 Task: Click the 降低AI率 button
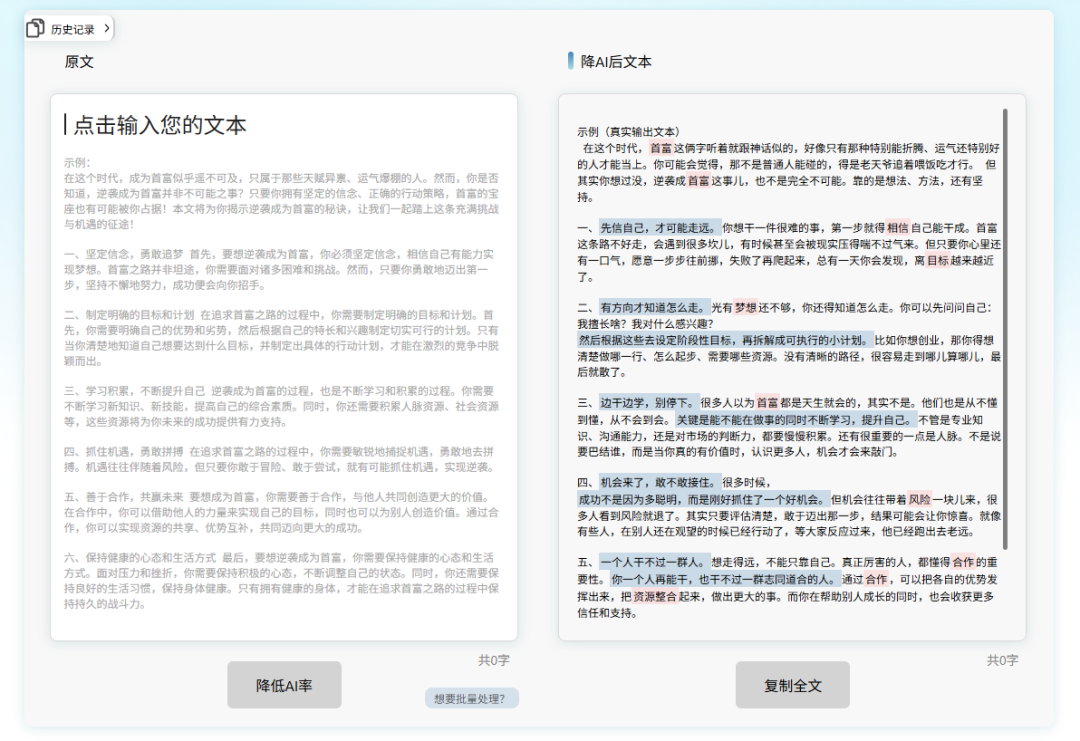284,684
